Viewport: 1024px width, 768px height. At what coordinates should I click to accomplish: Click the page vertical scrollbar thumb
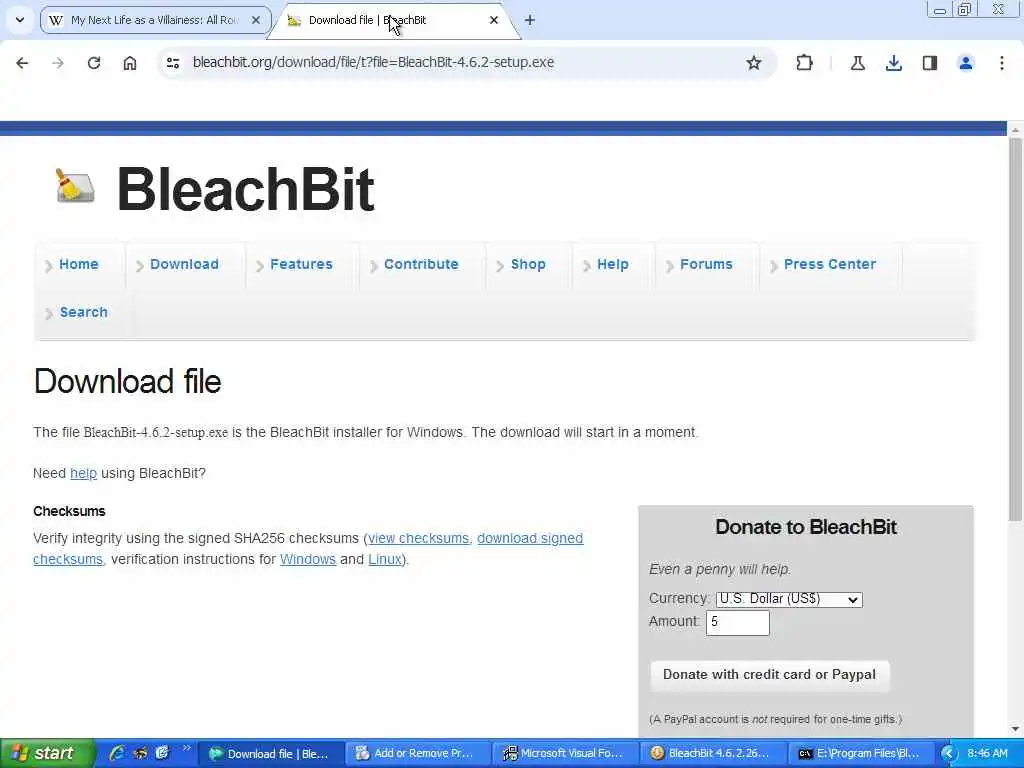pos(1015,330)
